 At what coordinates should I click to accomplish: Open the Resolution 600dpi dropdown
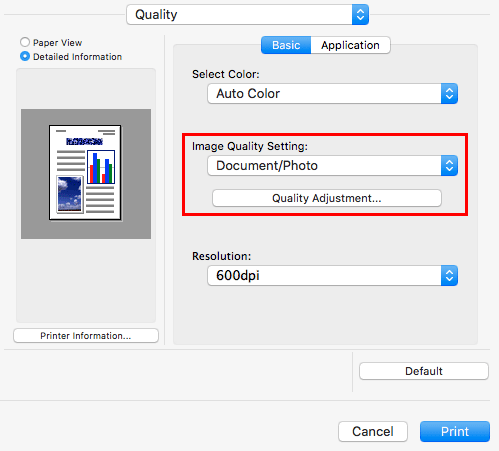pyautogui.click(x=332, y=276)
